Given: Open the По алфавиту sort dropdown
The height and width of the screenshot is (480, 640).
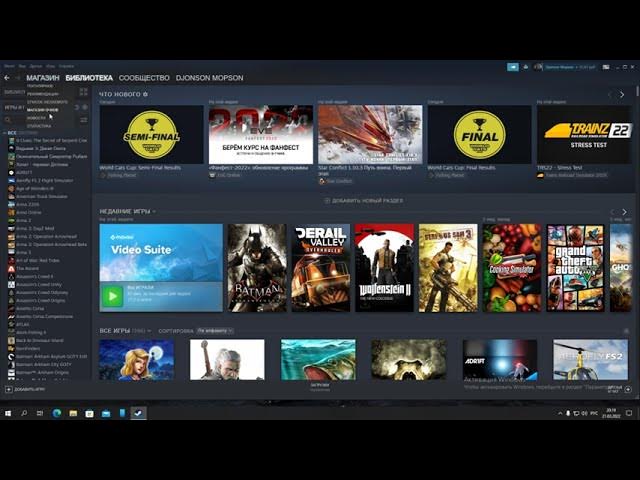Looking at the screenshot, I should tap(215, 331).
